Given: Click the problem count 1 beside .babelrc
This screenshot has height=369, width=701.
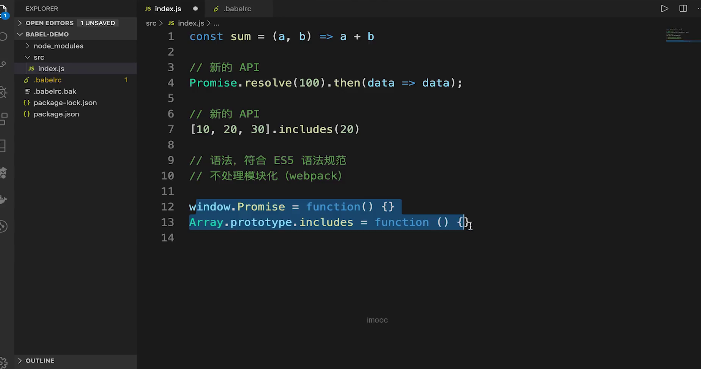Looking at the screenshot, I should (126, 80).
